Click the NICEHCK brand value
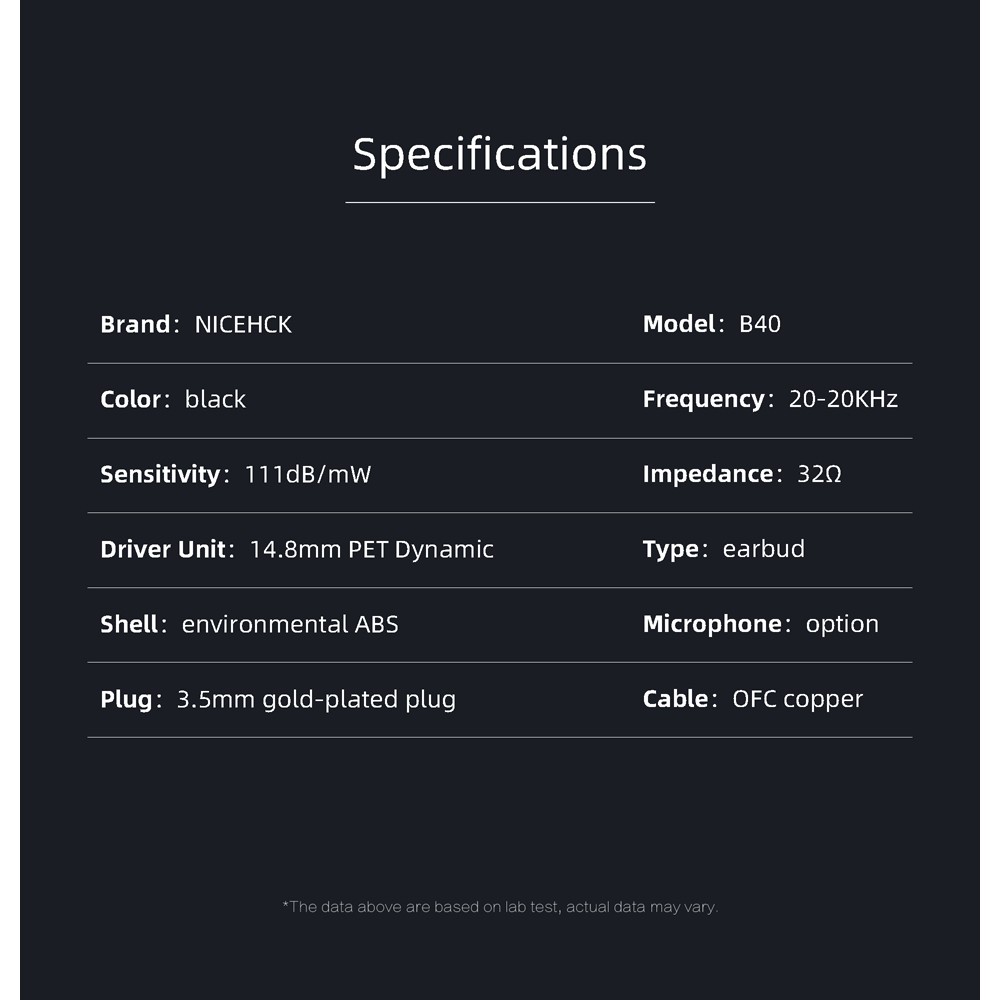Screen dimensions: 1000x1000 point(243,324)
